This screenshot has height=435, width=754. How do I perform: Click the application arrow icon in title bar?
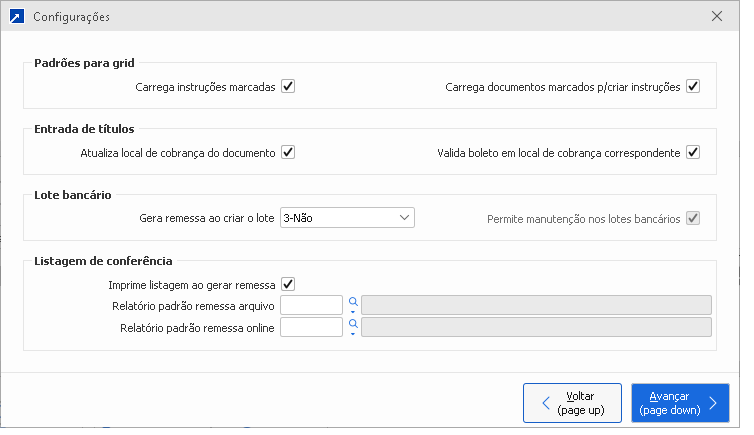tap(16, 17)
